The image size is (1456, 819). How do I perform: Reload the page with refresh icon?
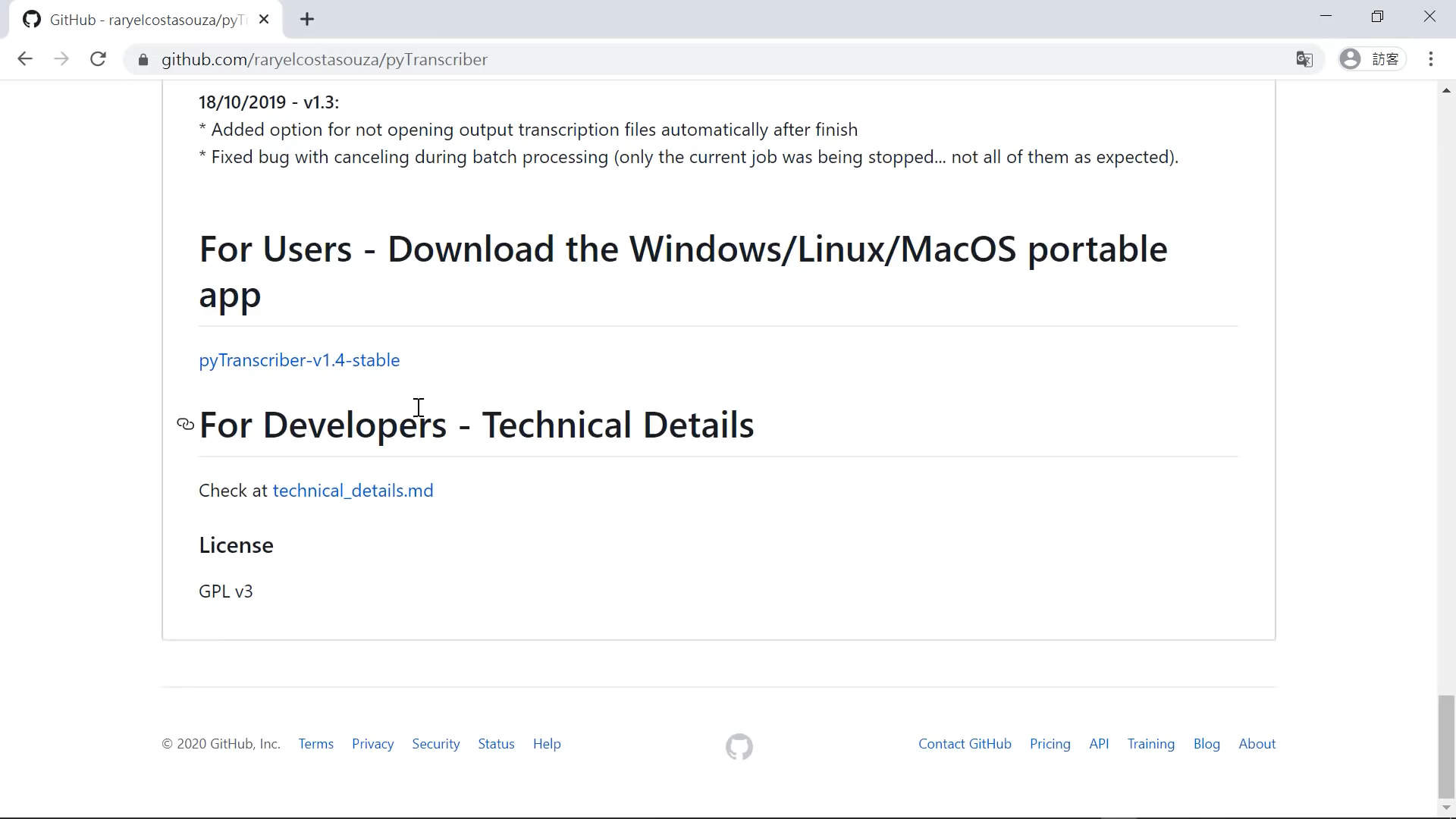pos(98,59)
